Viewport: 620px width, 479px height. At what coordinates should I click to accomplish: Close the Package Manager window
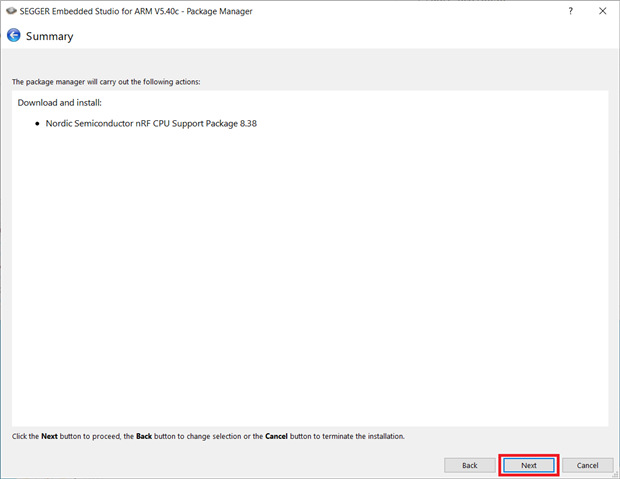coord(602,11)
